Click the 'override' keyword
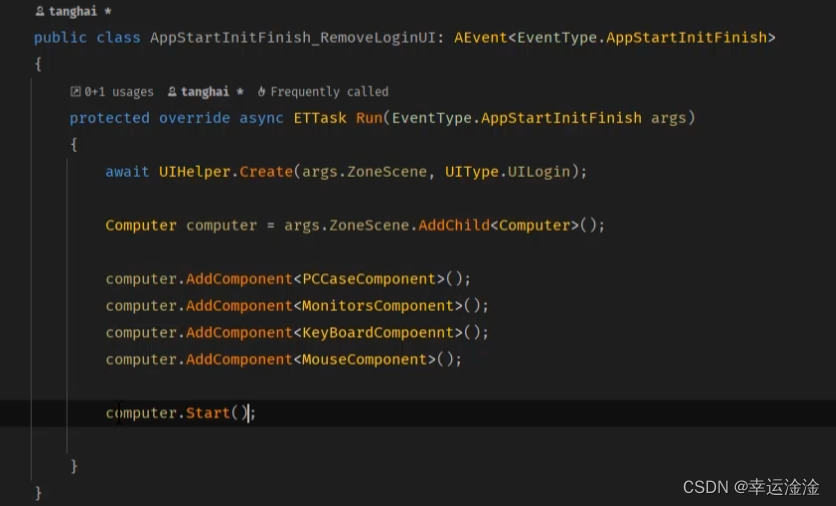836x506 pixels. [x=195, y=118]
